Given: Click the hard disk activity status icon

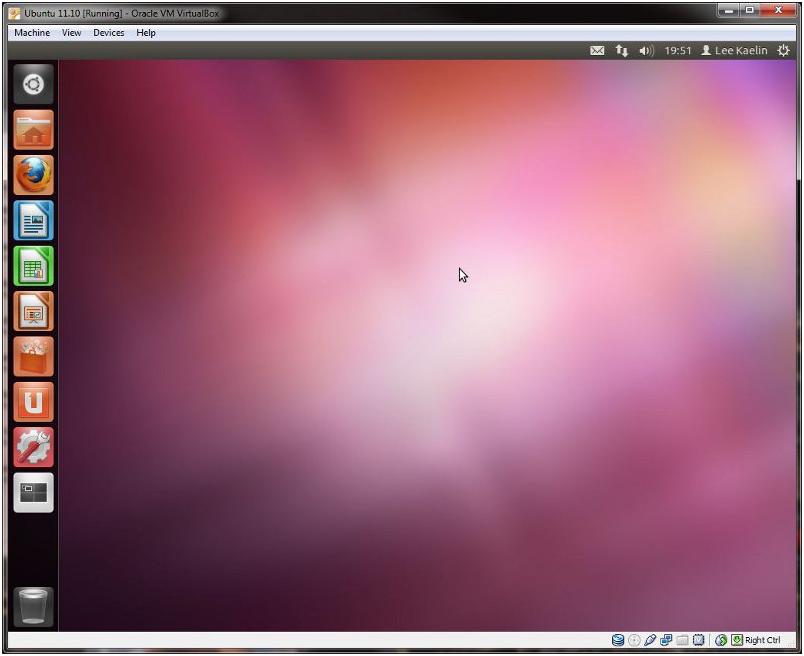Looking at the screenshot, I should coord(618,640).
